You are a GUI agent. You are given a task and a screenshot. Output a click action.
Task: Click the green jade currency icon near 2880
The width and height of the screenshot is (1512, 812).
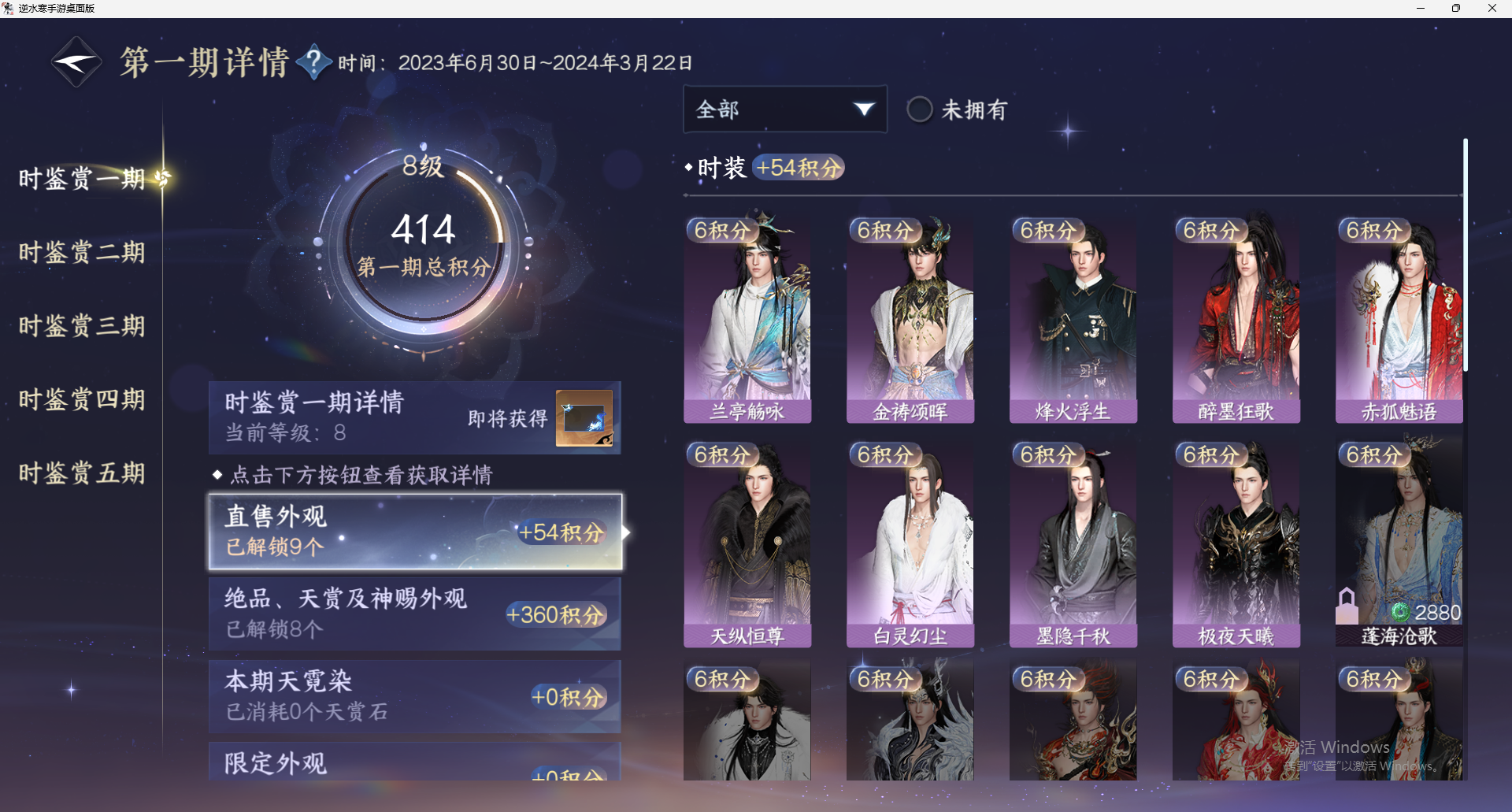1401,612
